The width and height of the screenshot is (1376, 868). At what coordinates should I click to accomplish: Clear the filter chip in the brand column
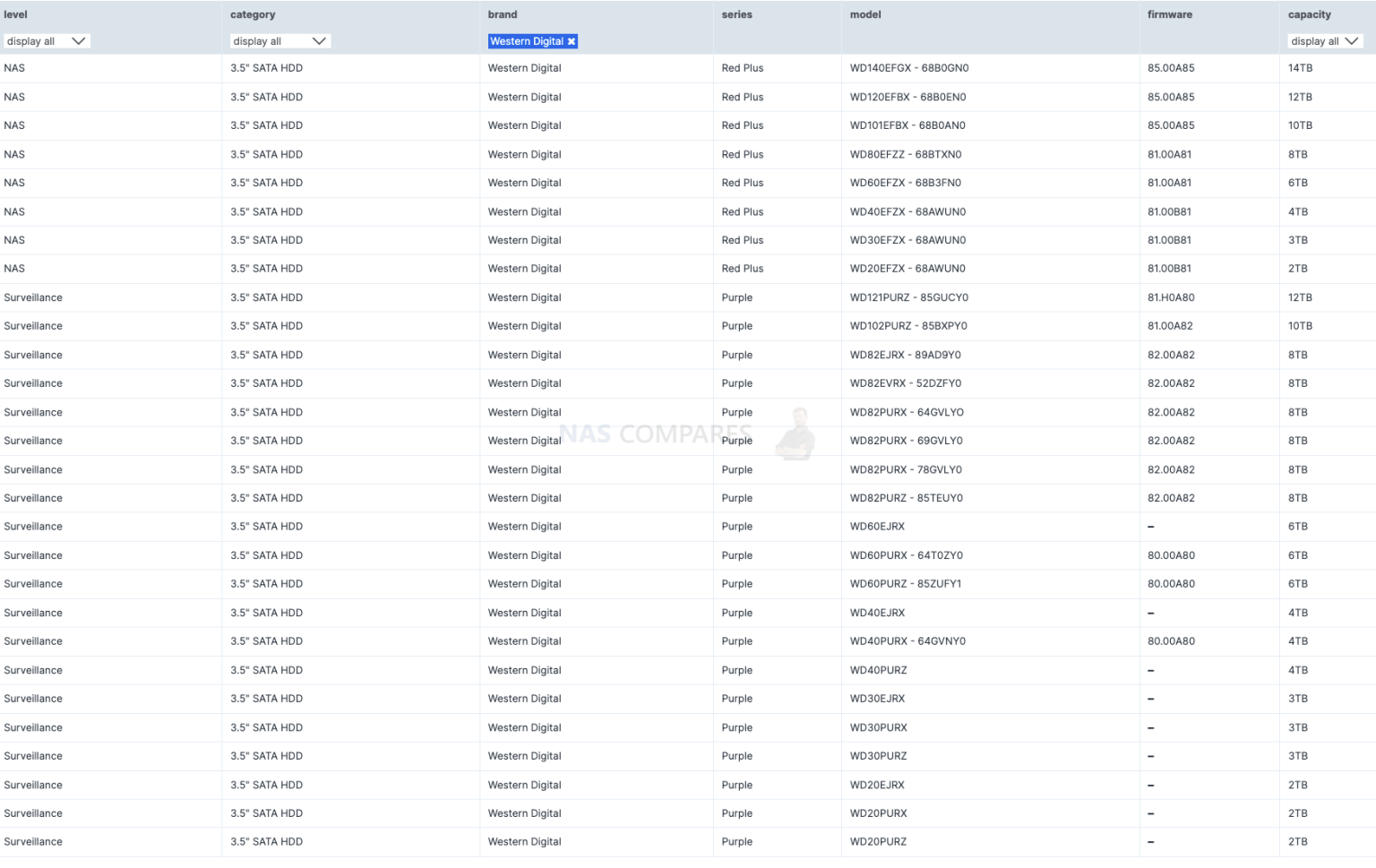572,41
